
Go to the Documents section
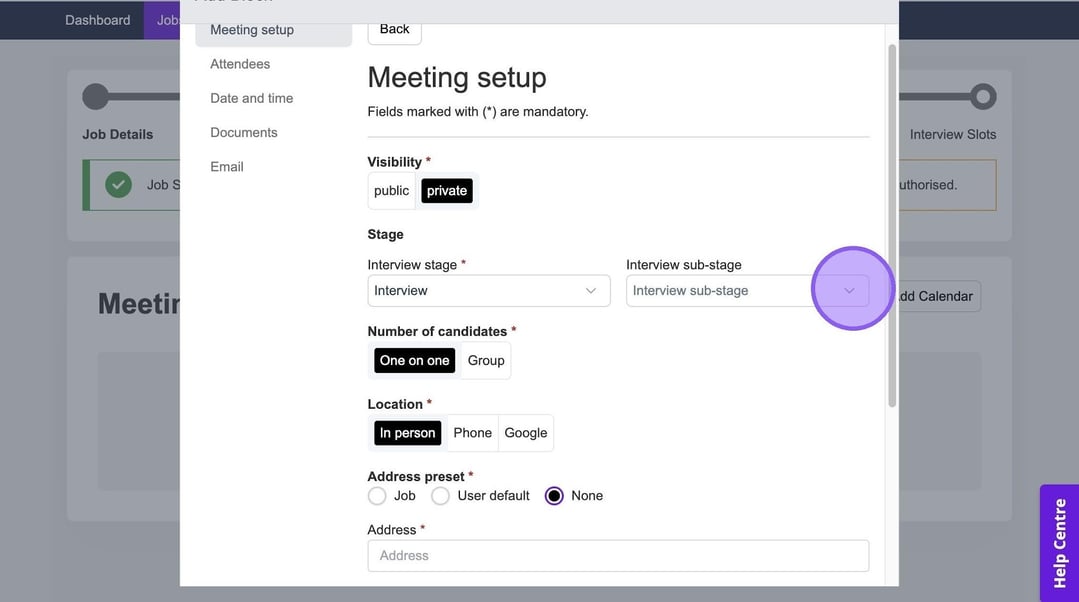coord(243,132)
